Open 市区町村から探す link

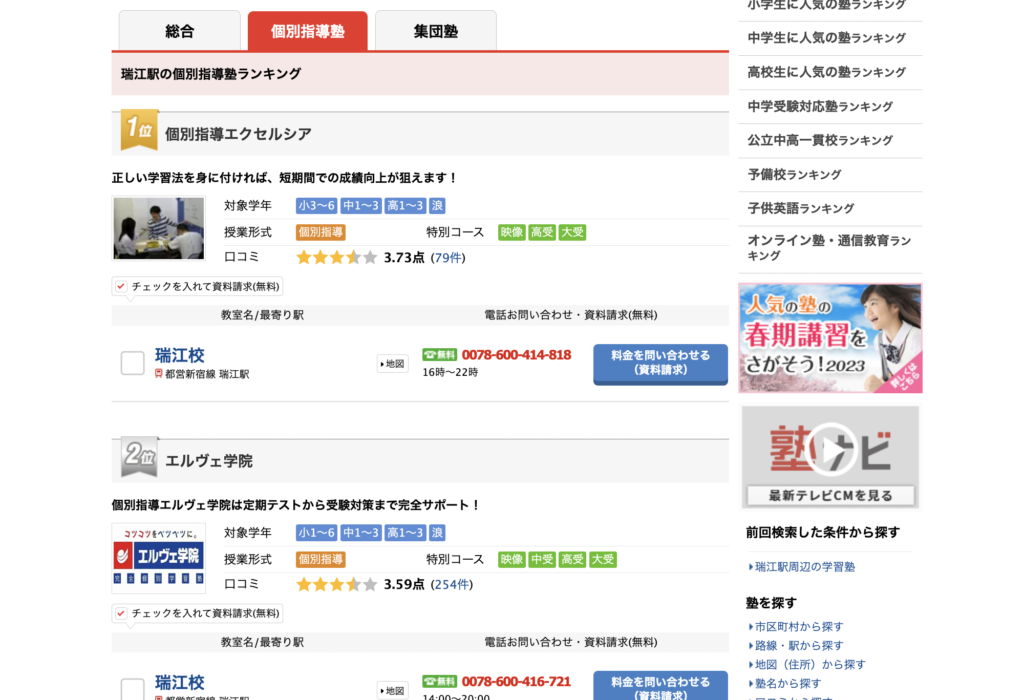coord(799,627)
